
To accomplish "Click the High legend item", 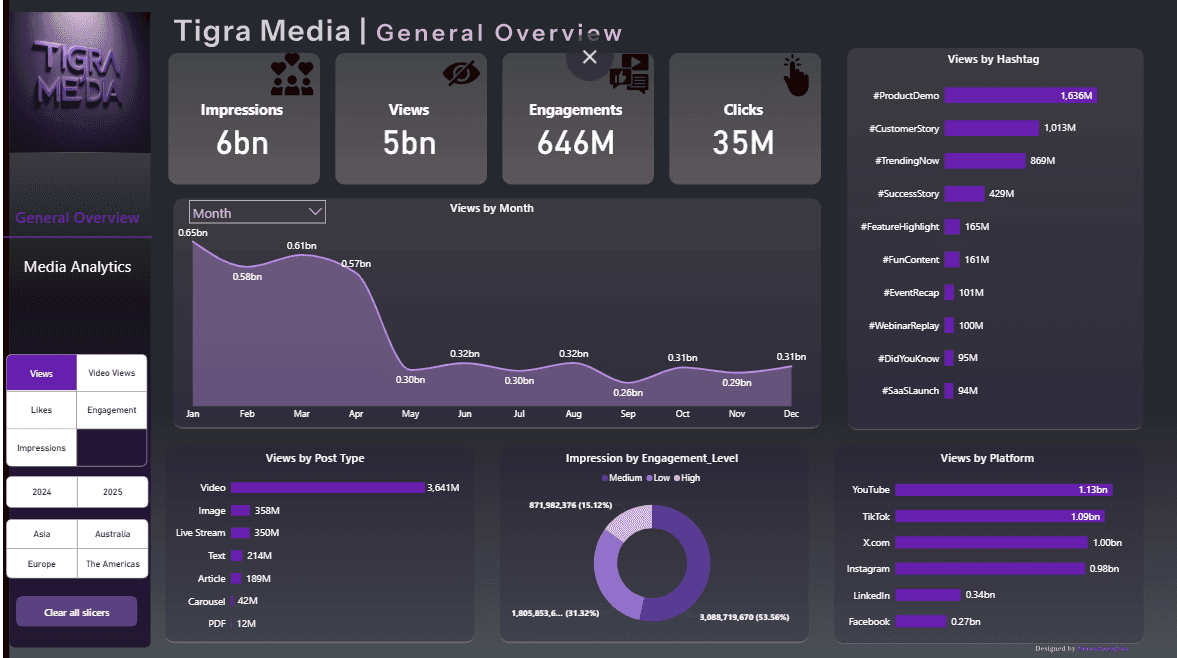I will coord(687,478).
